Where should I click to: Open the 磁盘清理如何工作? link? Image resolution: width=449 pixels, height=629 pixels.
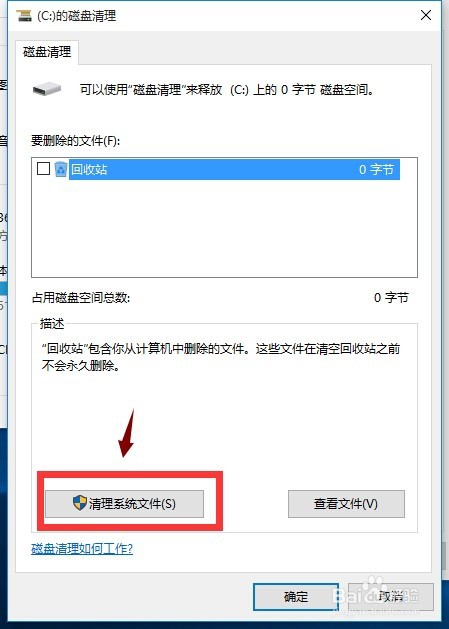(x=82, y=549)
